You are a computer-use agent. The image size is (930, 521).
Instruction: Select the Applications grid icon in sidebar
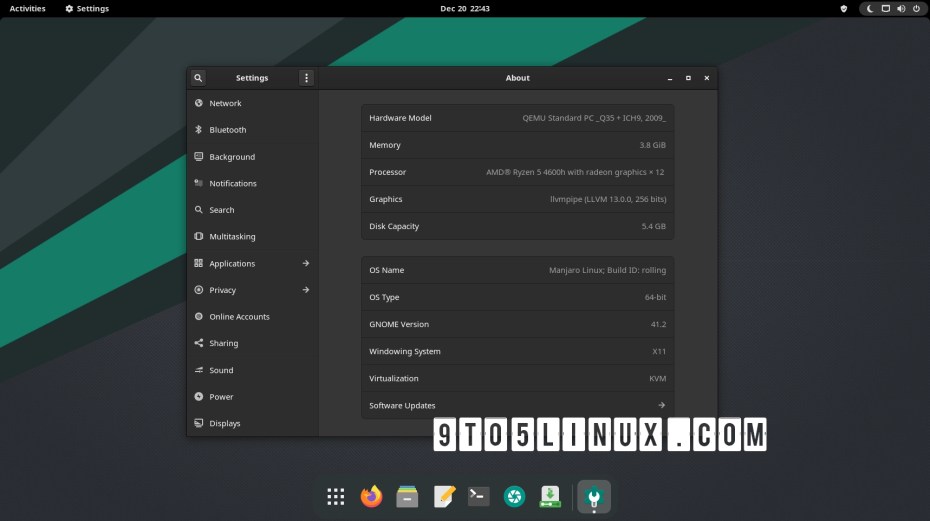(x=199, y=263)
